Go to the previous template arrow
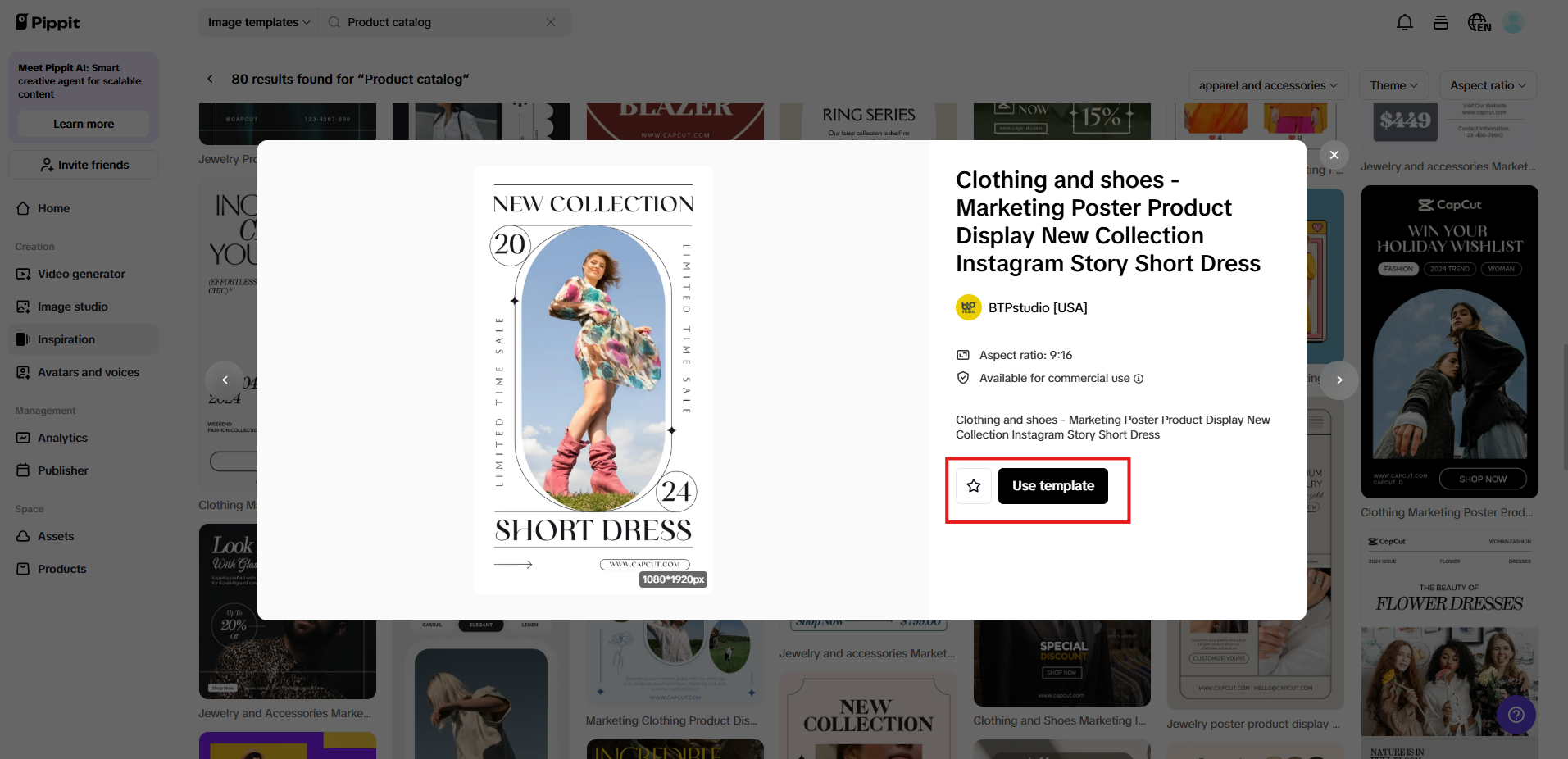The height and width of the screenshot is (759, 1568). pyautogui.click(x=225, y=380)
